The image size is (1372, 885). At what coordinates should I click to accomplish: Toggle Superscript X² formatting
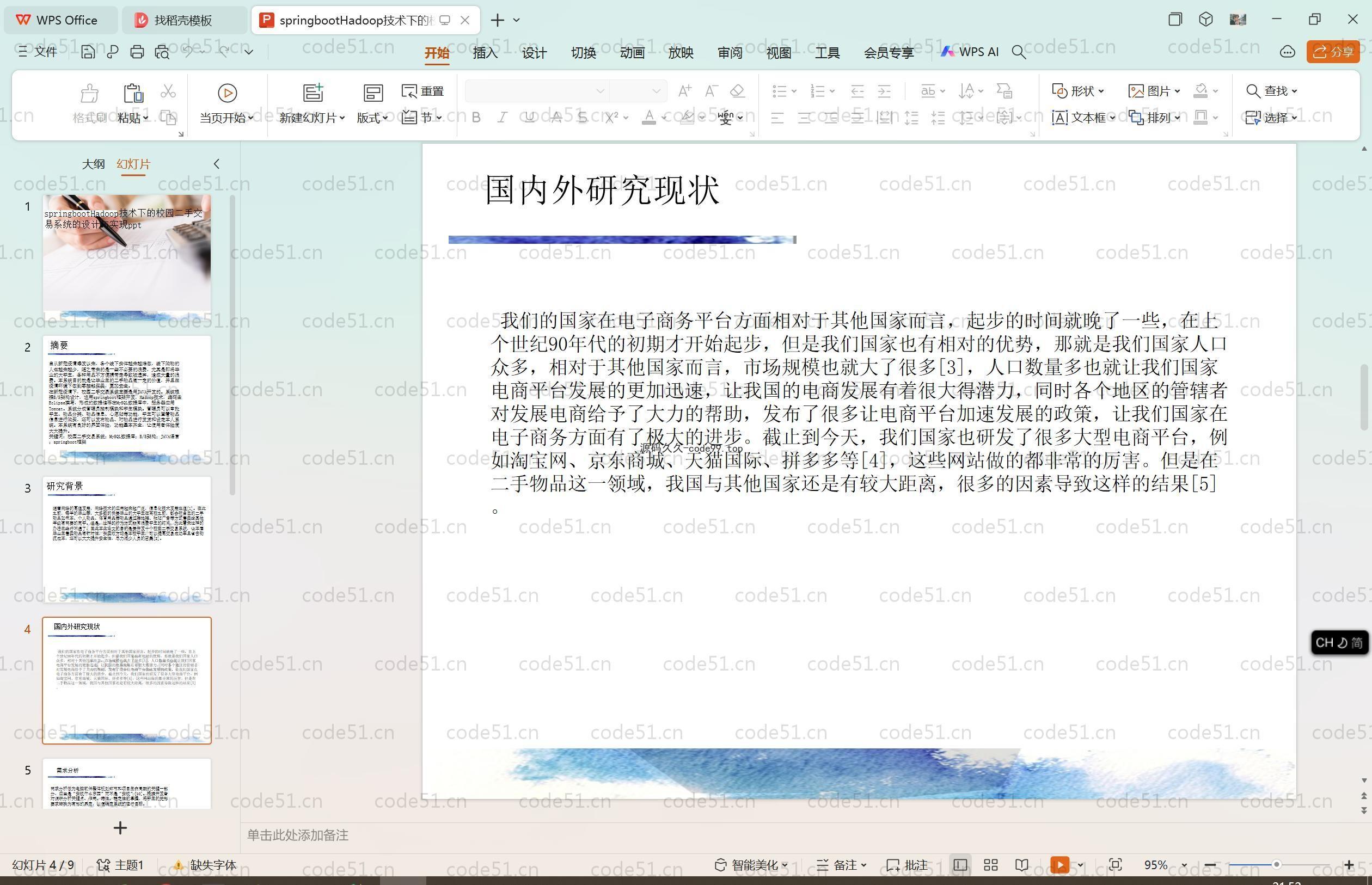[611, 117]
